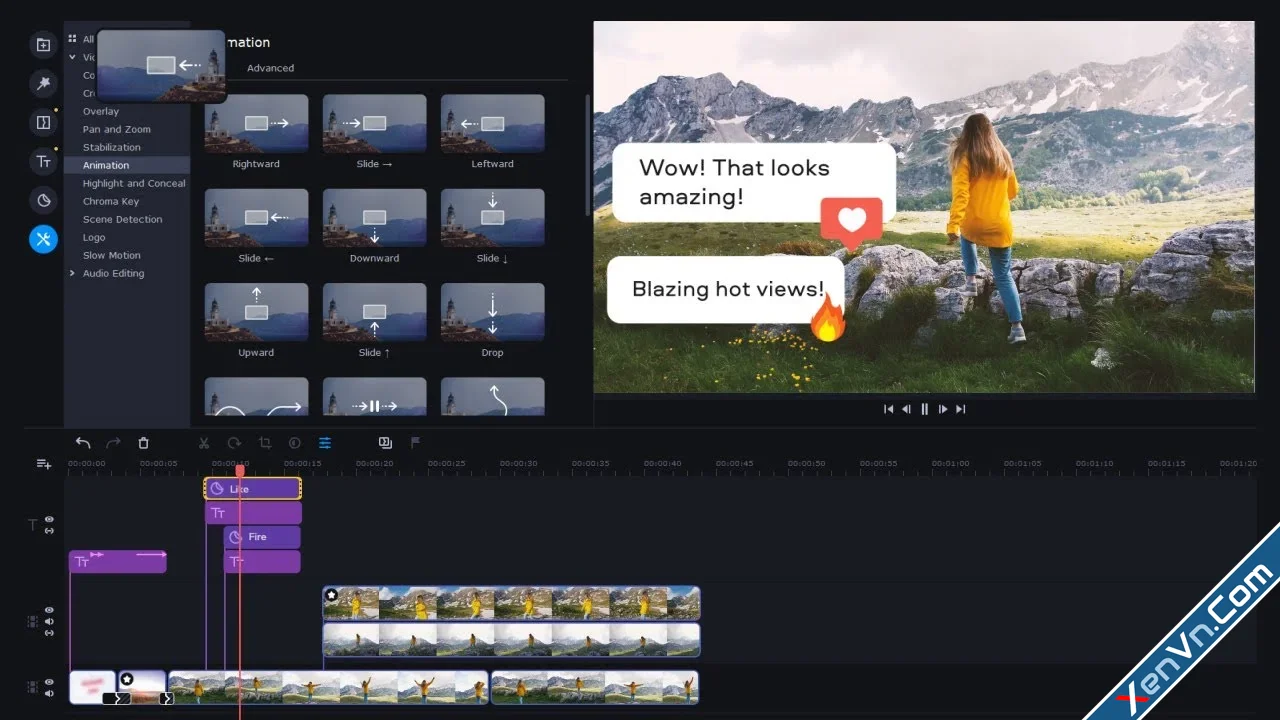Open Clip properties sliders icon
Image resolution: width=1280 pixels, height=720 pixels.
click(325, 443)
